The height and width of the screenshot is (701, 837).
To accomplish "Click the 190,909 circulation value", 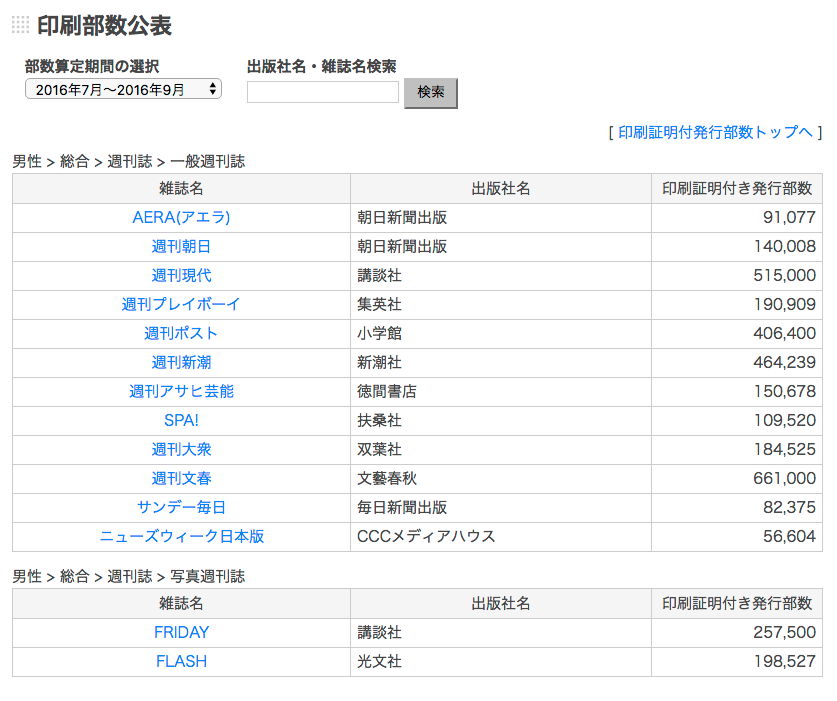I will point(785,304).
